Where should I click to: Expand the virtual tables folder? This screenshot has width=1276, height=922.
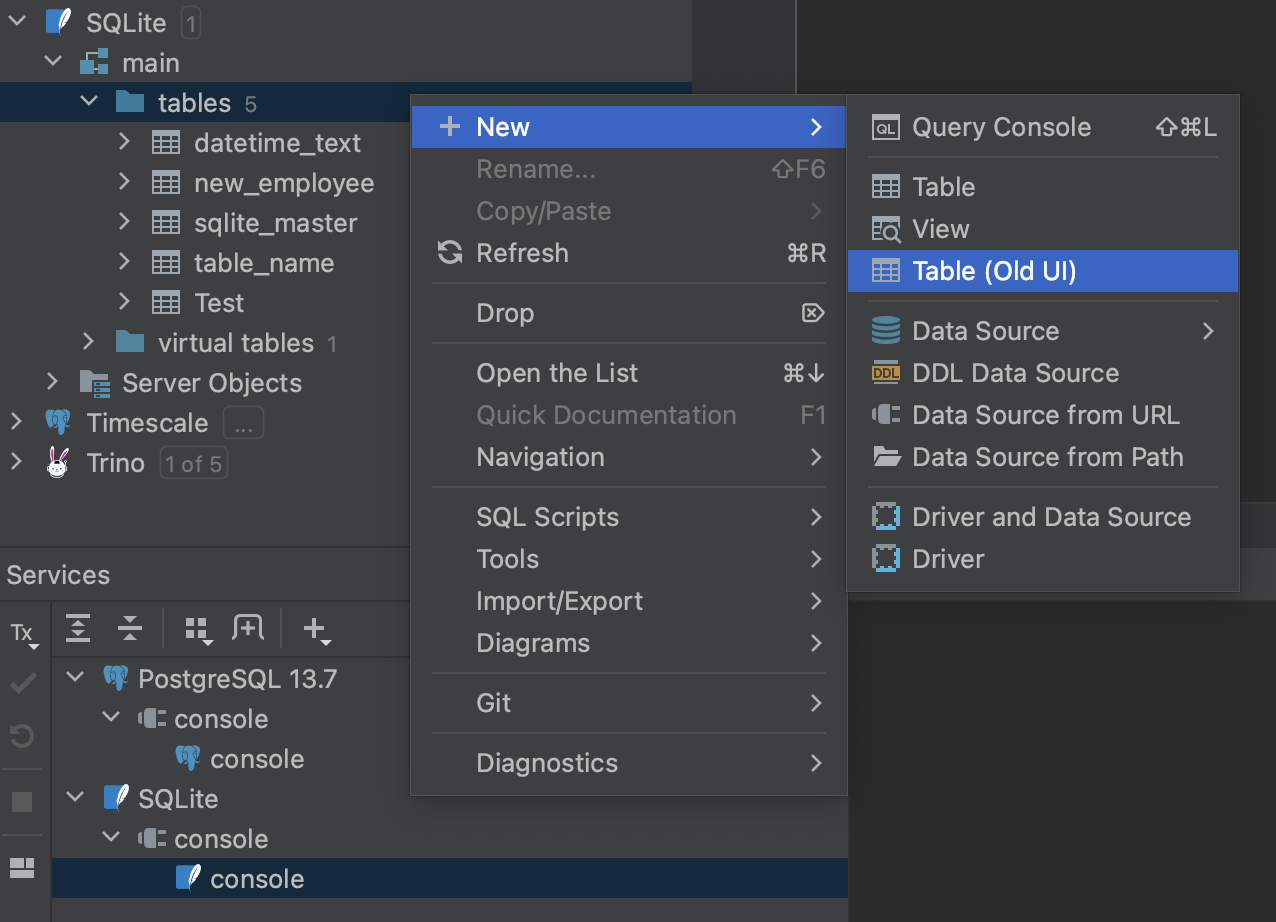coord(88,342)
